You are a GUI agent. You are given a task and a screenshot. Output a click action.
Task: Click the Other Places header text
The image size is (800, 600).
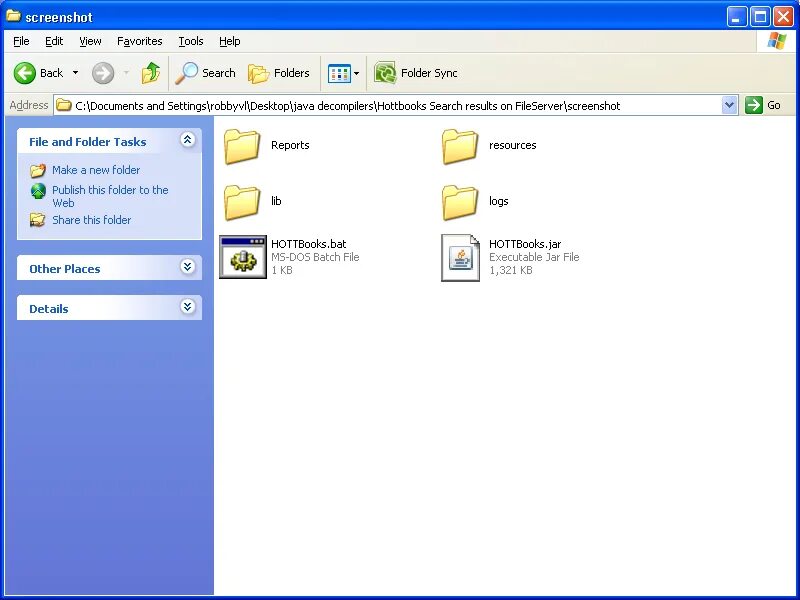pyautogui.click(x=65, y=269)
